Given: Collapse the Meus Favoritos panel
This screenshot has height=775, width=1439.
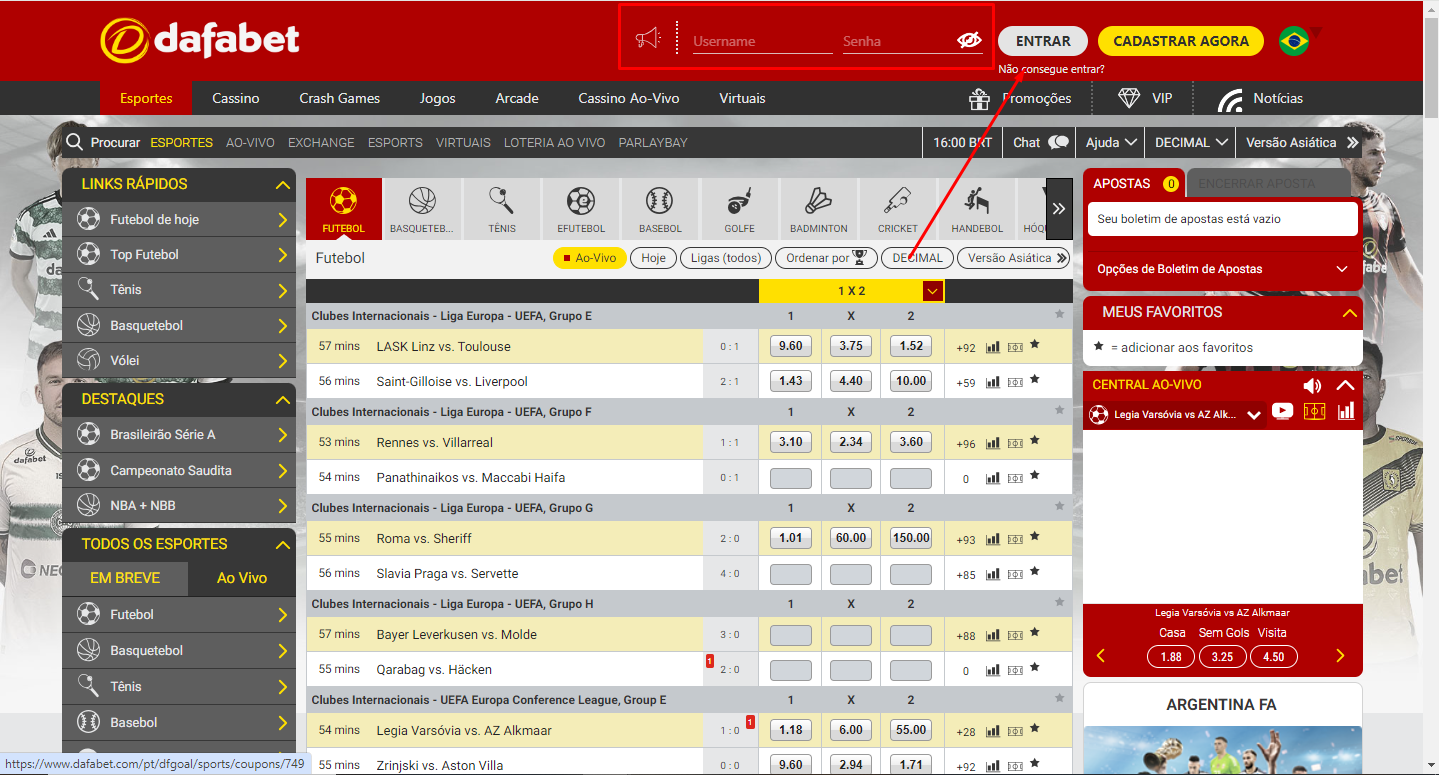Looking at the screenshot, I should pyautogui.click(x=1350, y=313).
